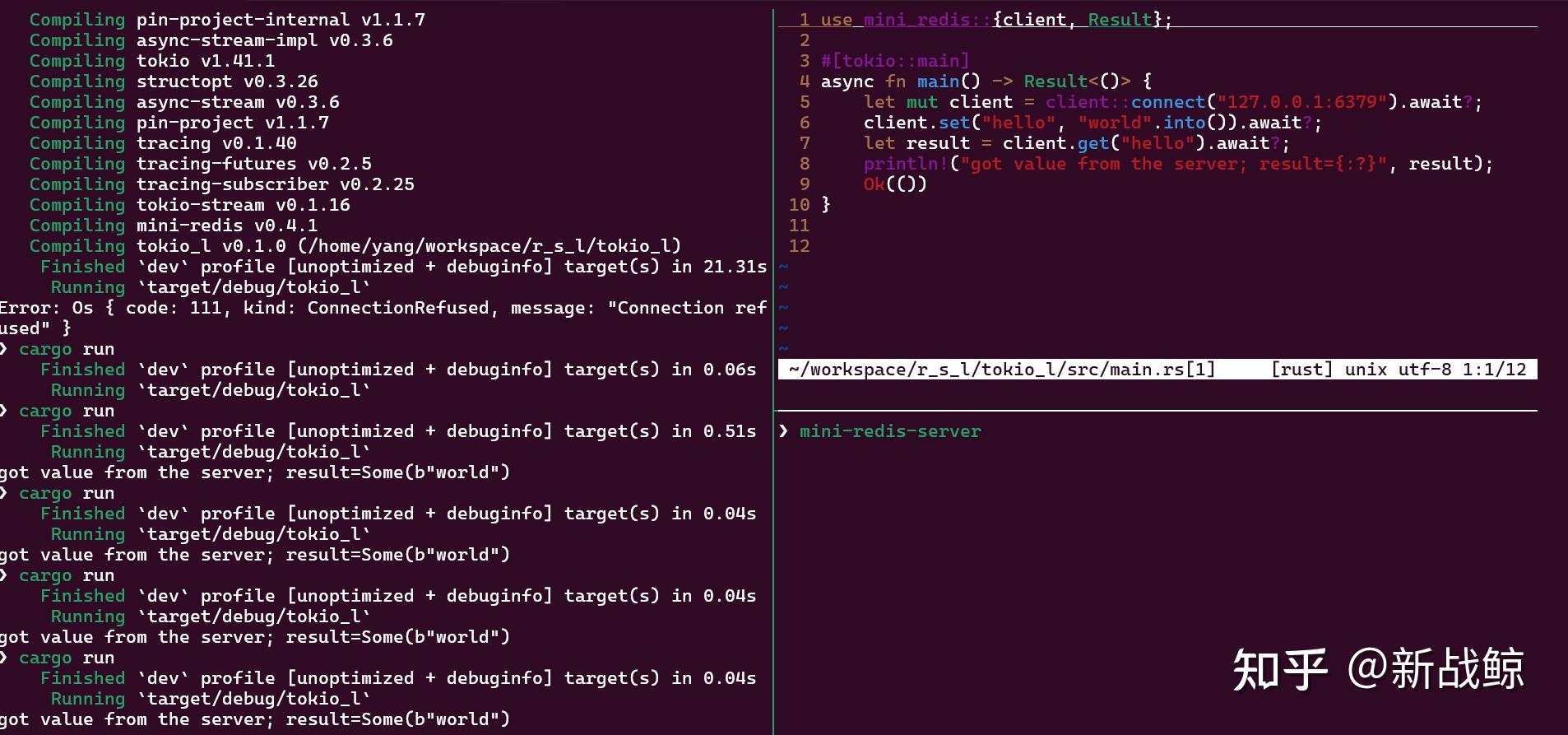Click the [rust] filetype indicator in the status line
Viewport: 1568px width, 735px height.
[1301, 370]
